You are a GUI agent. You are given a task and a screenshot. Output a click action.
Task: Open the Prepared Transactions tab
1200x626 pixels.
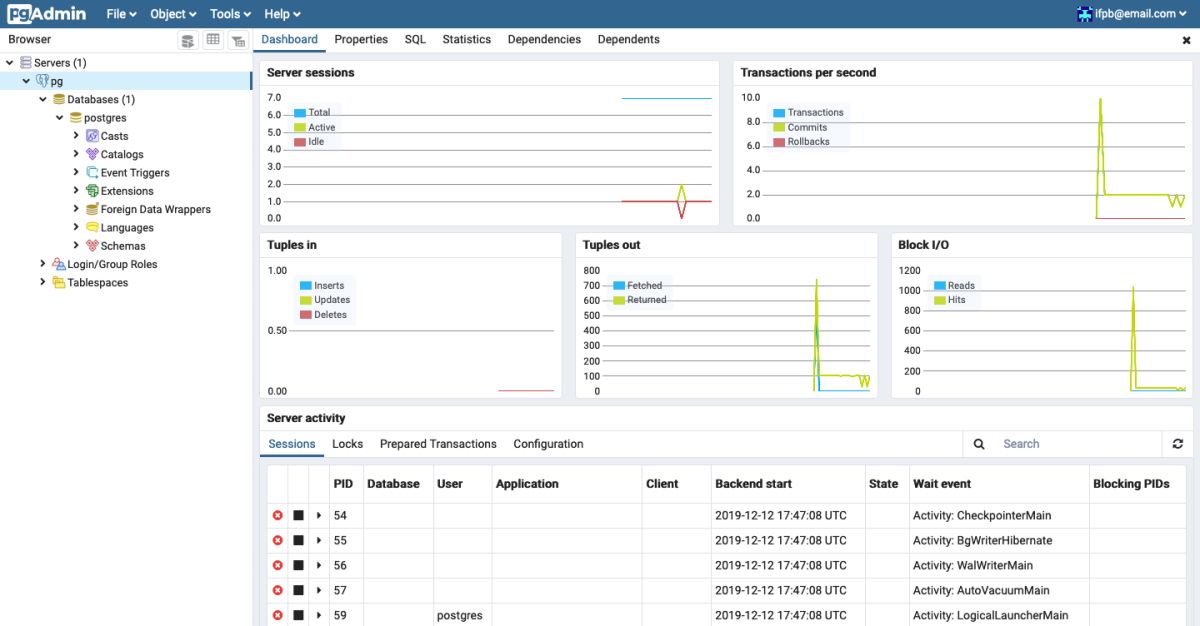(438, 444)
